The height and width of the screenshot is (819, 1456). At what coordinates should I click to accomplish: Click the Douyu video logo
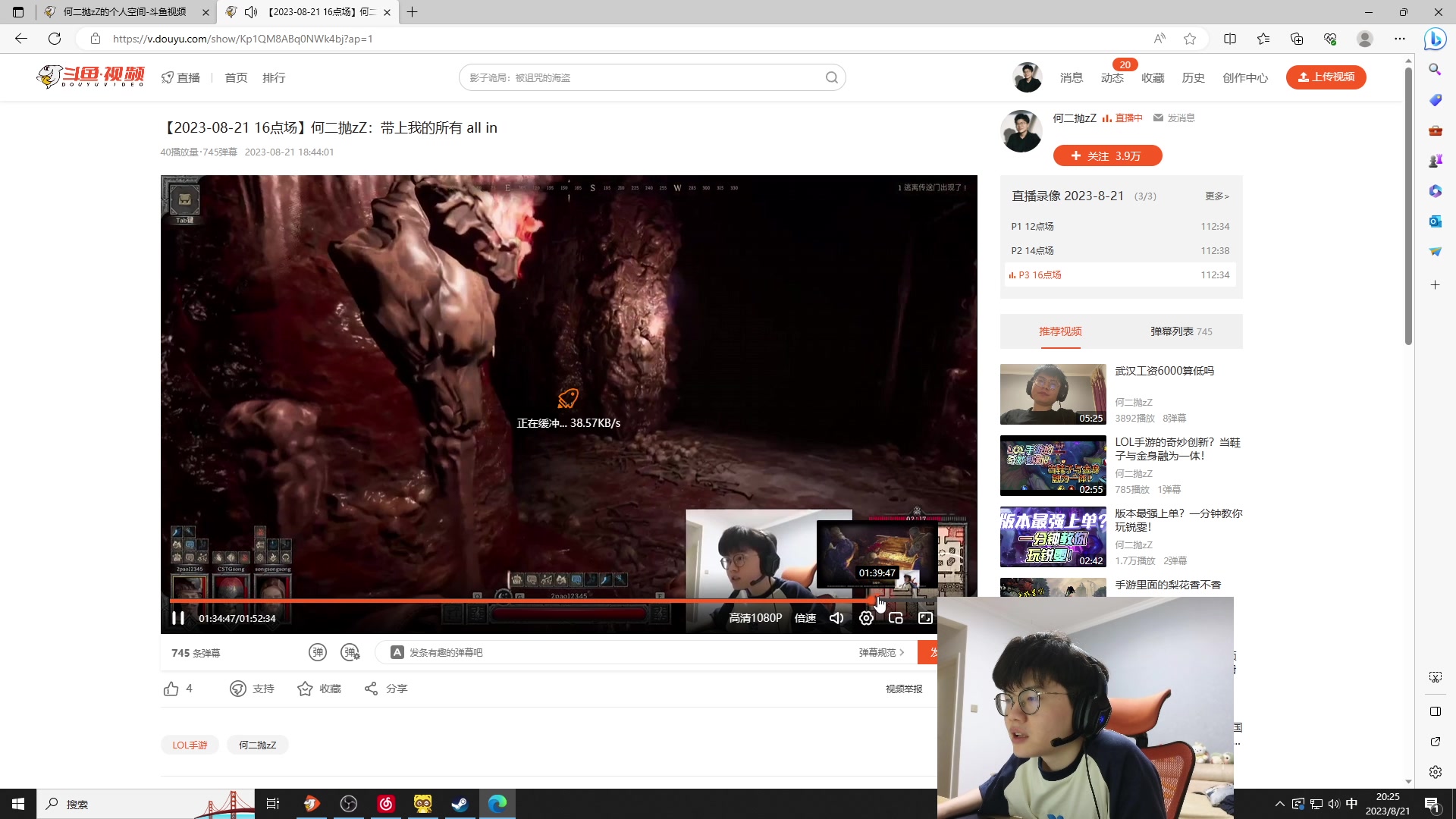90,77
